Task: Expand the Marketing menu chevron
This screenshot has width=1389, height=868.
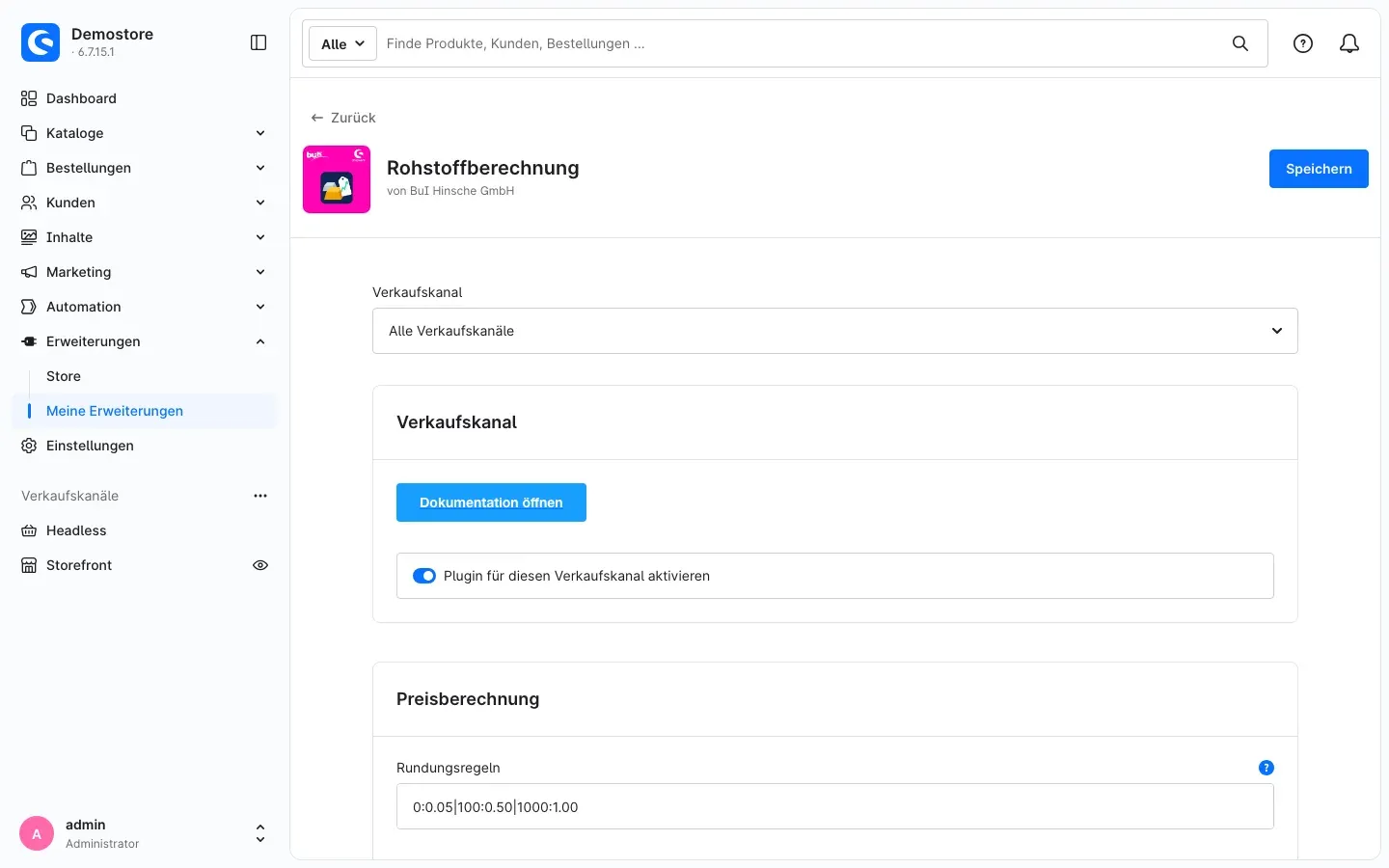Action: [x=260, y=272]
